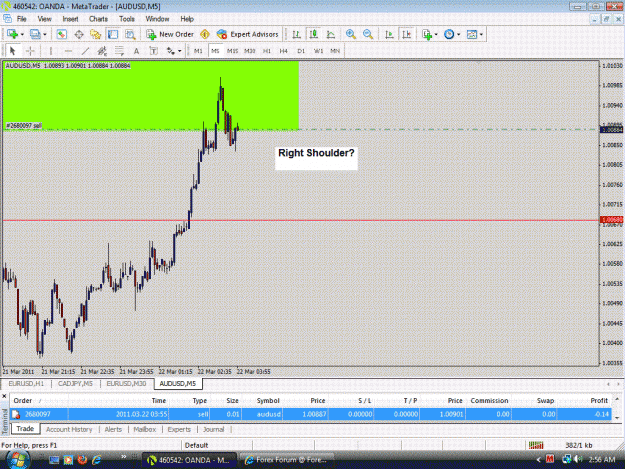
Task: Open the Journal terminal tab
Action: pos(214,429)
